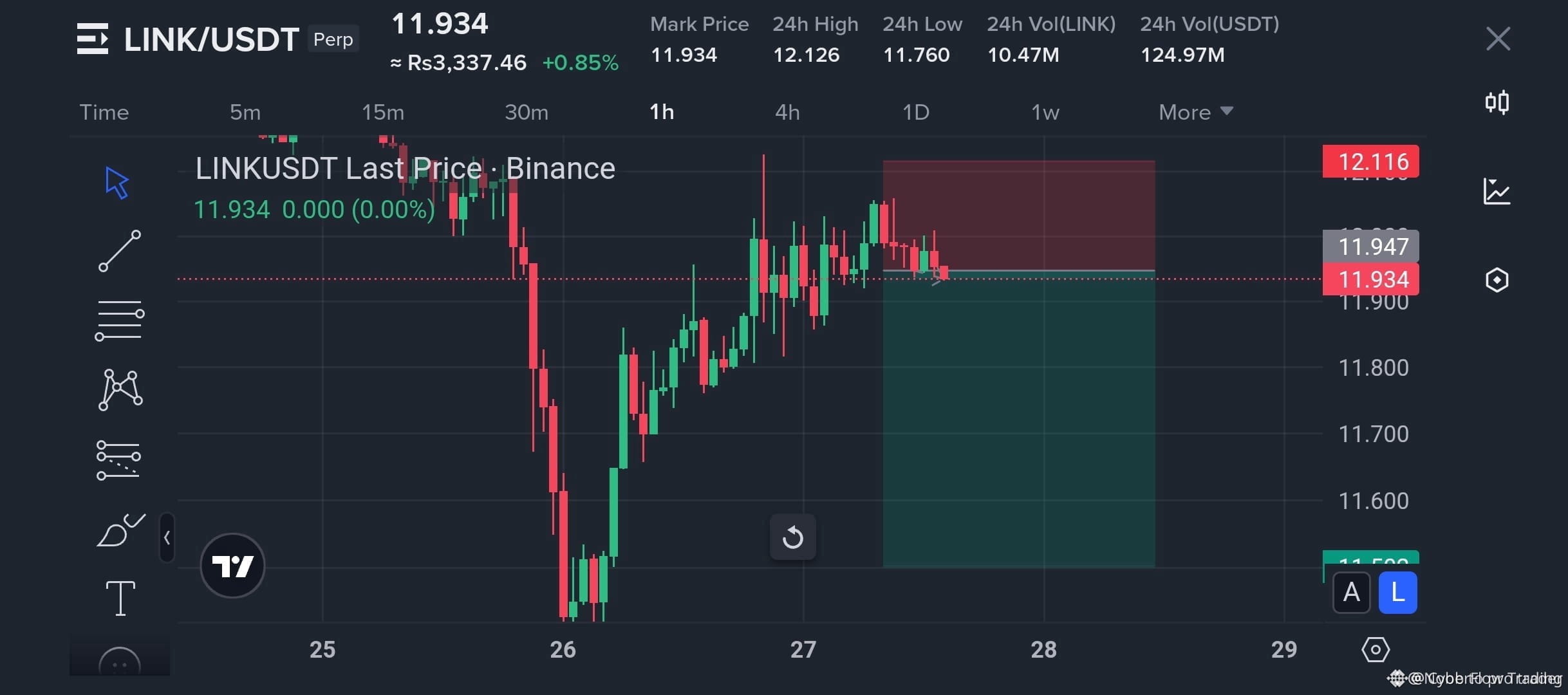Screen dimensions: 1568x695
Task: Switch to the 4h timeframe
Action: [787, 111]
